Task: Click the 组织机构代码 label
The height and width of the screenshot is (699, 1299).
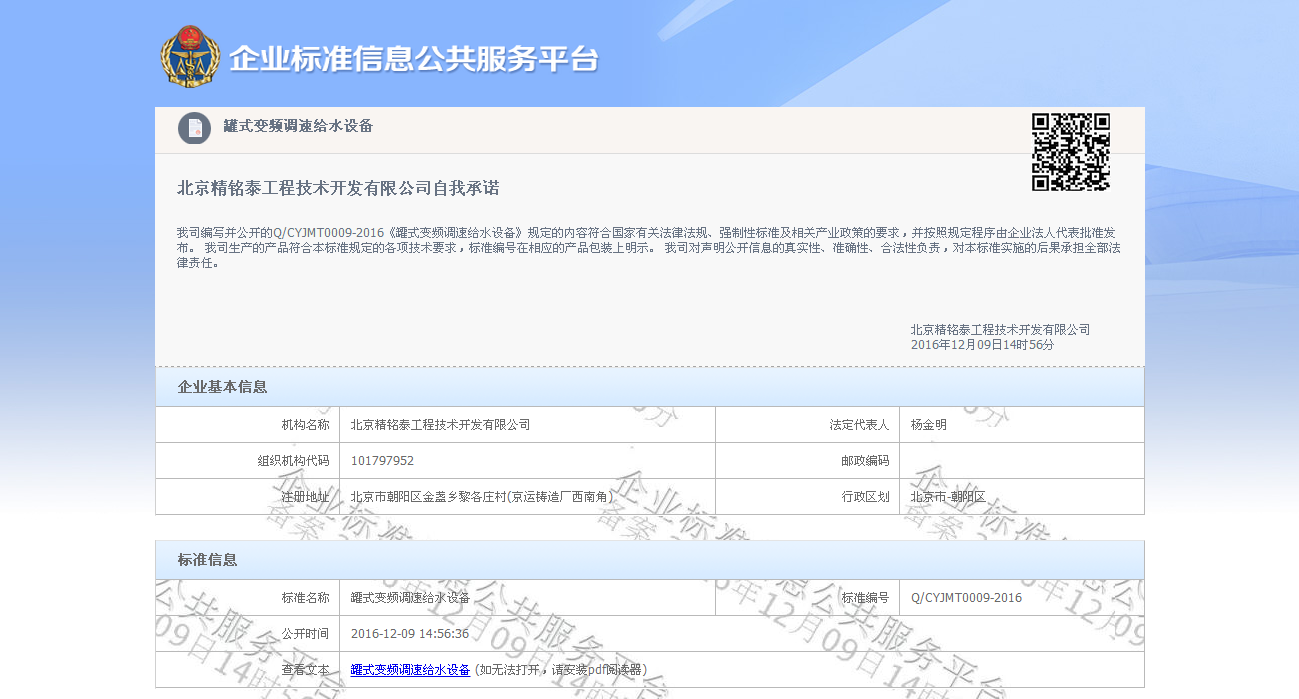Action: click(293, 461)
